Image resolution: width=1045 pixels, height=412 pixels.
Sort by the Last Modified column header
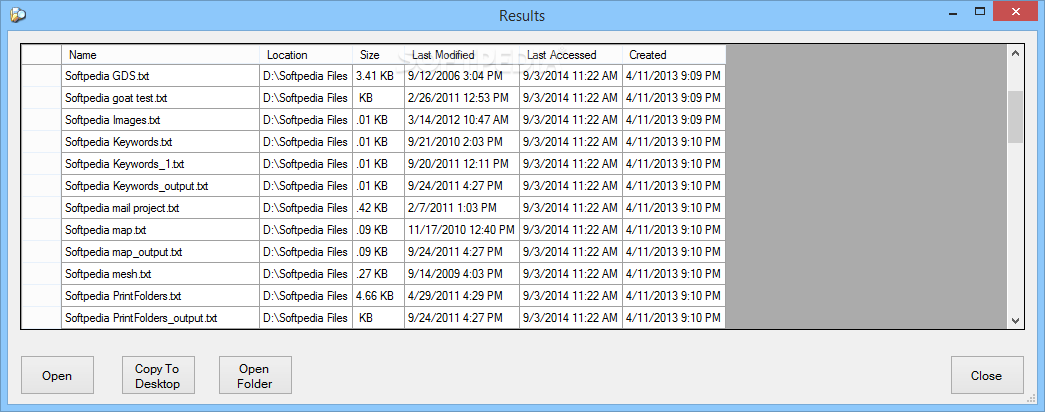tap(462, 55)
